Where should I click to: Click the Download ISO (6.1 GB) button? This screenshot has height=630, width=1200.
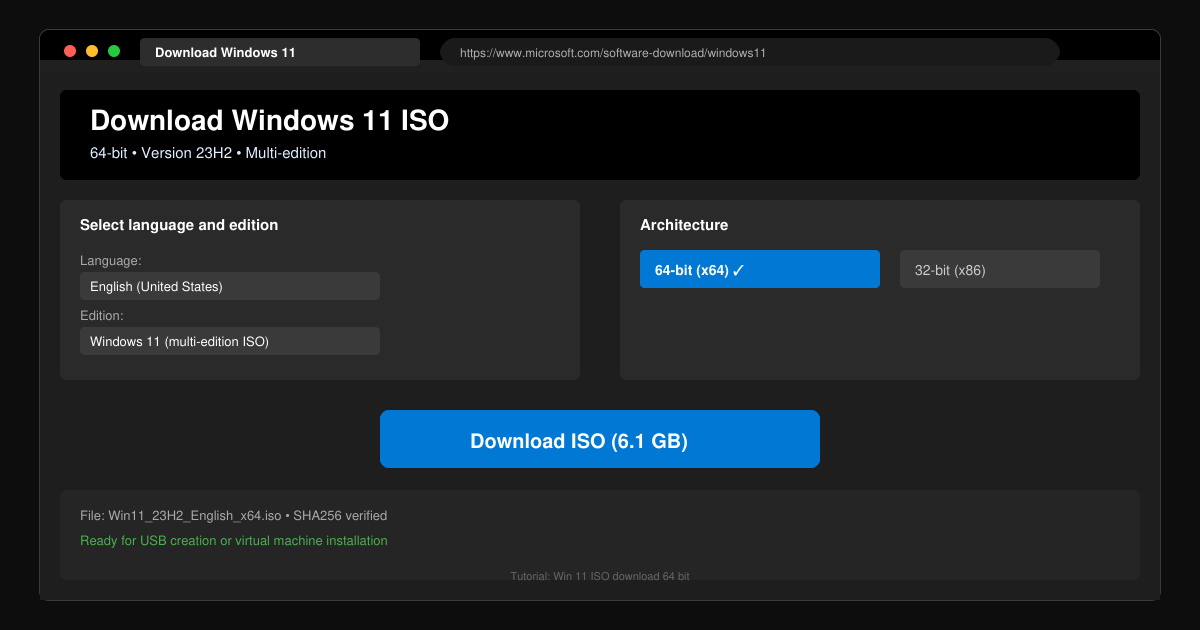click(600, 439)
